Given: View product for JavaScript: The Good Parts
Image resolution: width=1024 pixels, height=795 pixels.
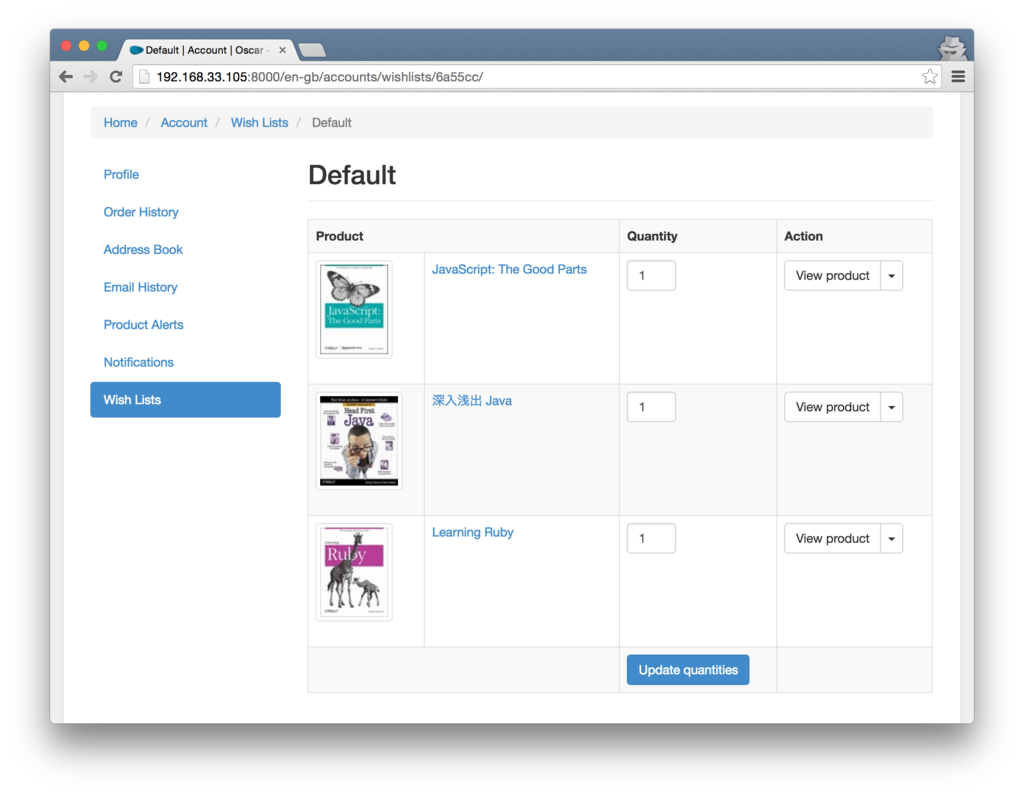Looking at the screenshot, I should pyautogui.click(x=832, y=276).
